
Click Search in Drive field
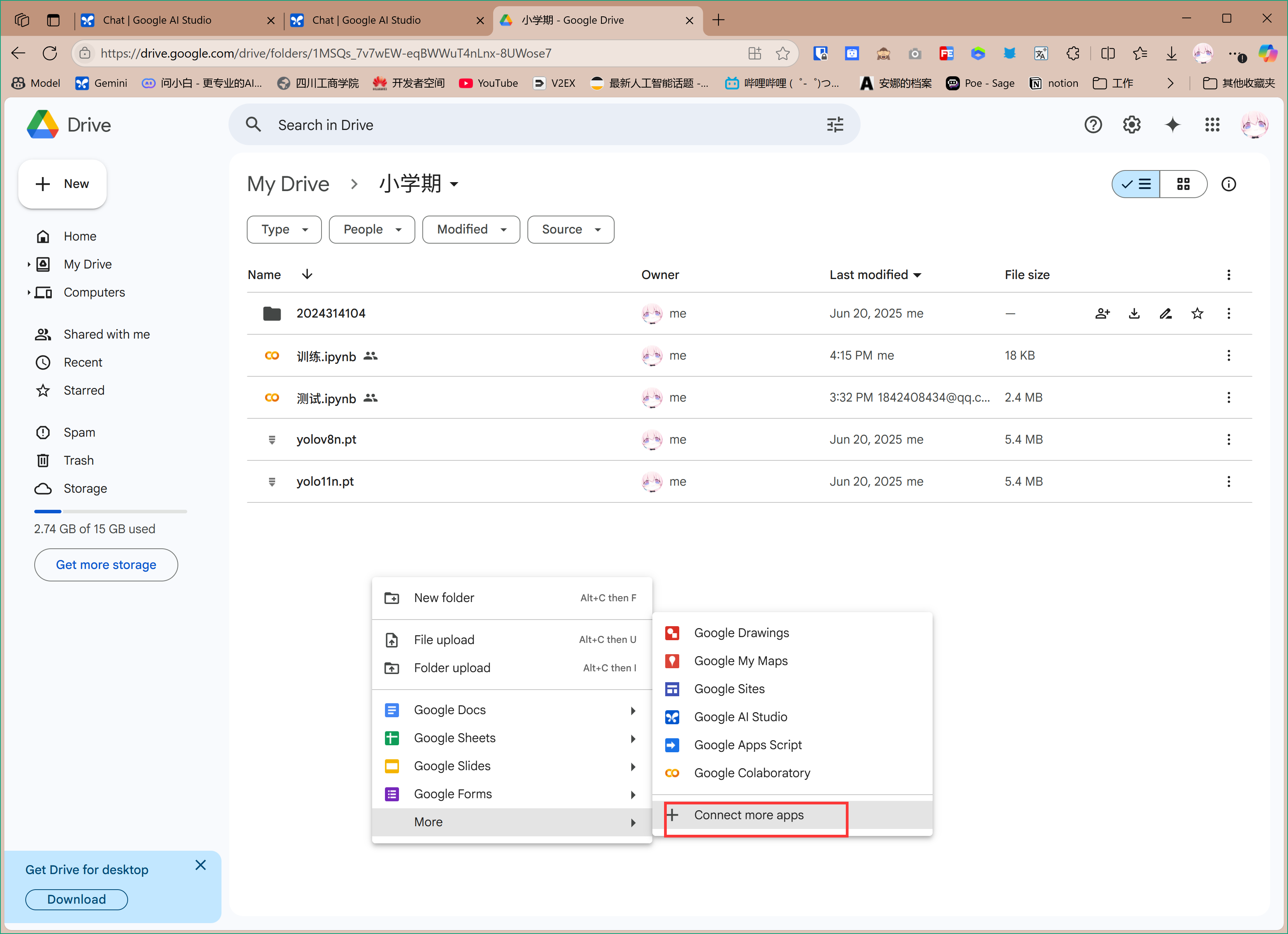point(544,125)
